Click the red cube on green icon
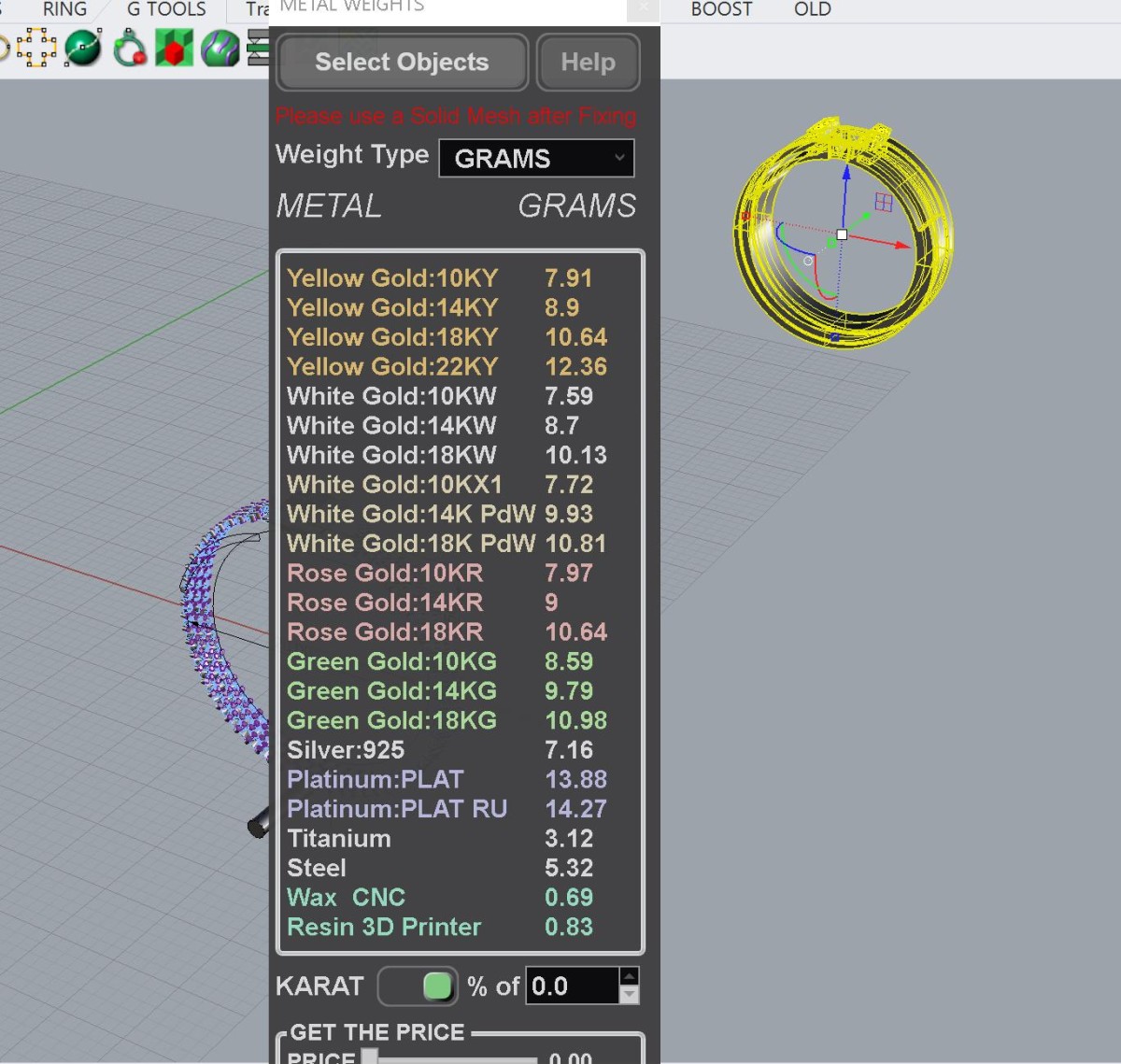The image size is (1121, 1064). point(174,48)
